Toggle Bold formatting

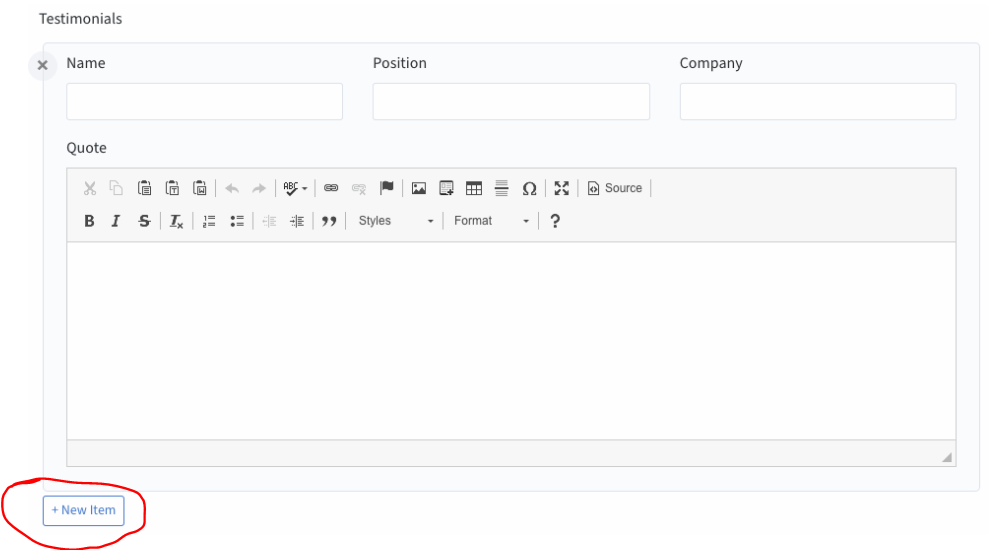(x=89, y=221)
